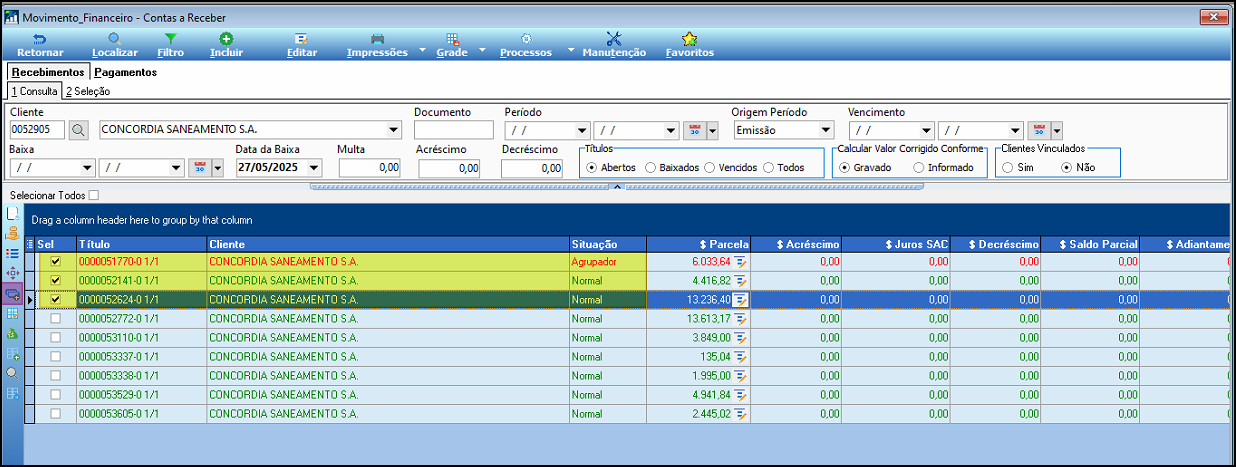Expand the first Baixa date dropdown

pos(87,168)
